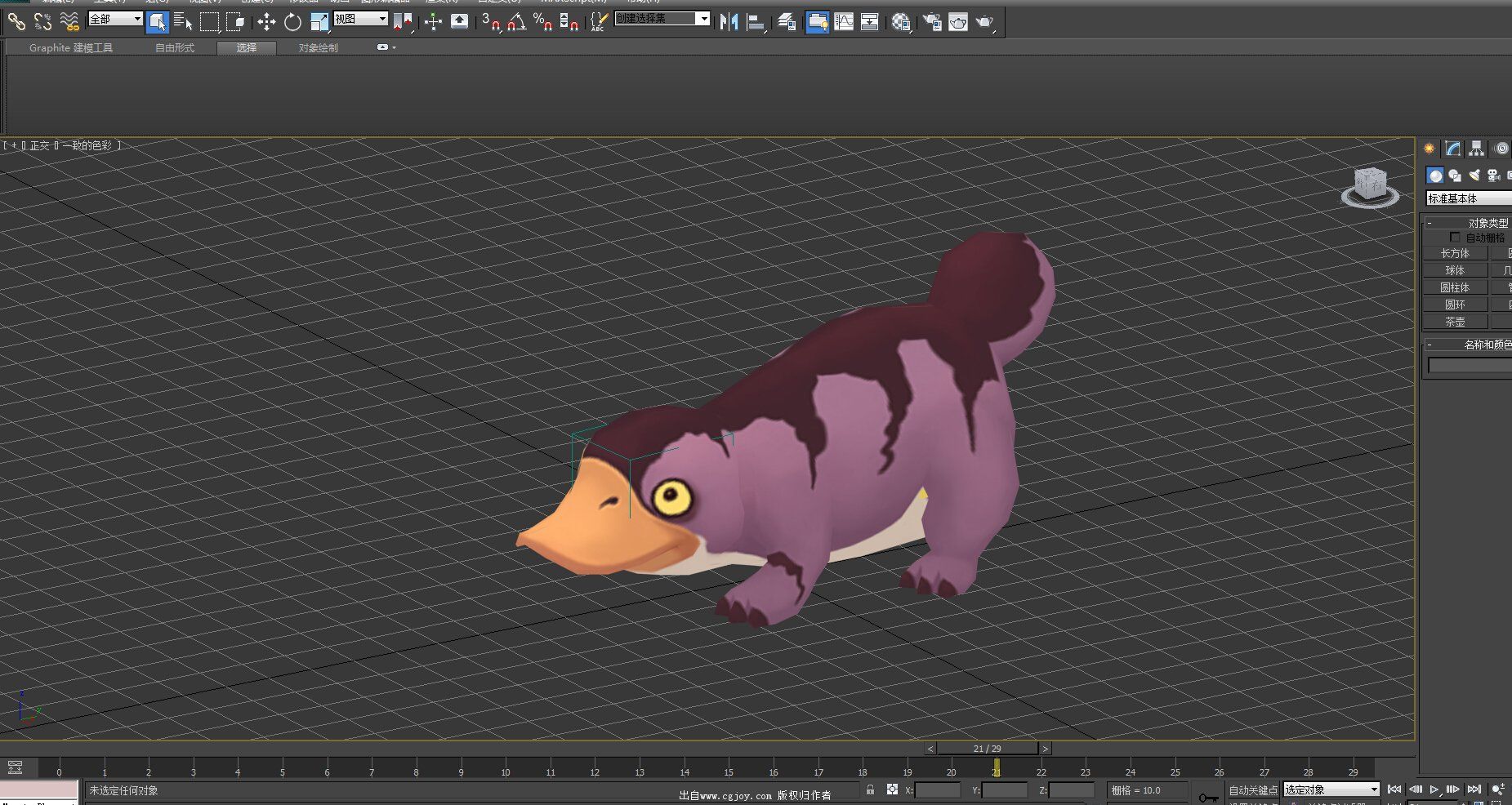Viewport: 1512px width, 805px height.
Task: Open the 自由形式 tab
Action: 175,48
